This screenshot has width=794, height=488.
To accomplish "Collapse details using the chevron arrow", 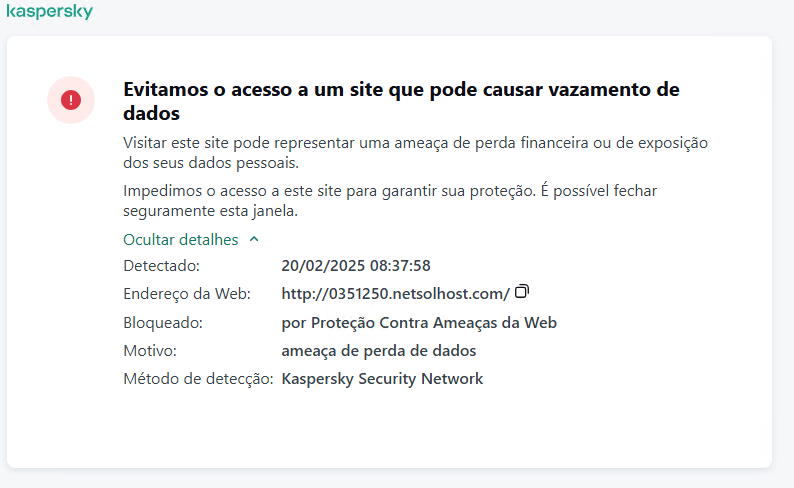I will pyautogui.click(x=254, y=240).
